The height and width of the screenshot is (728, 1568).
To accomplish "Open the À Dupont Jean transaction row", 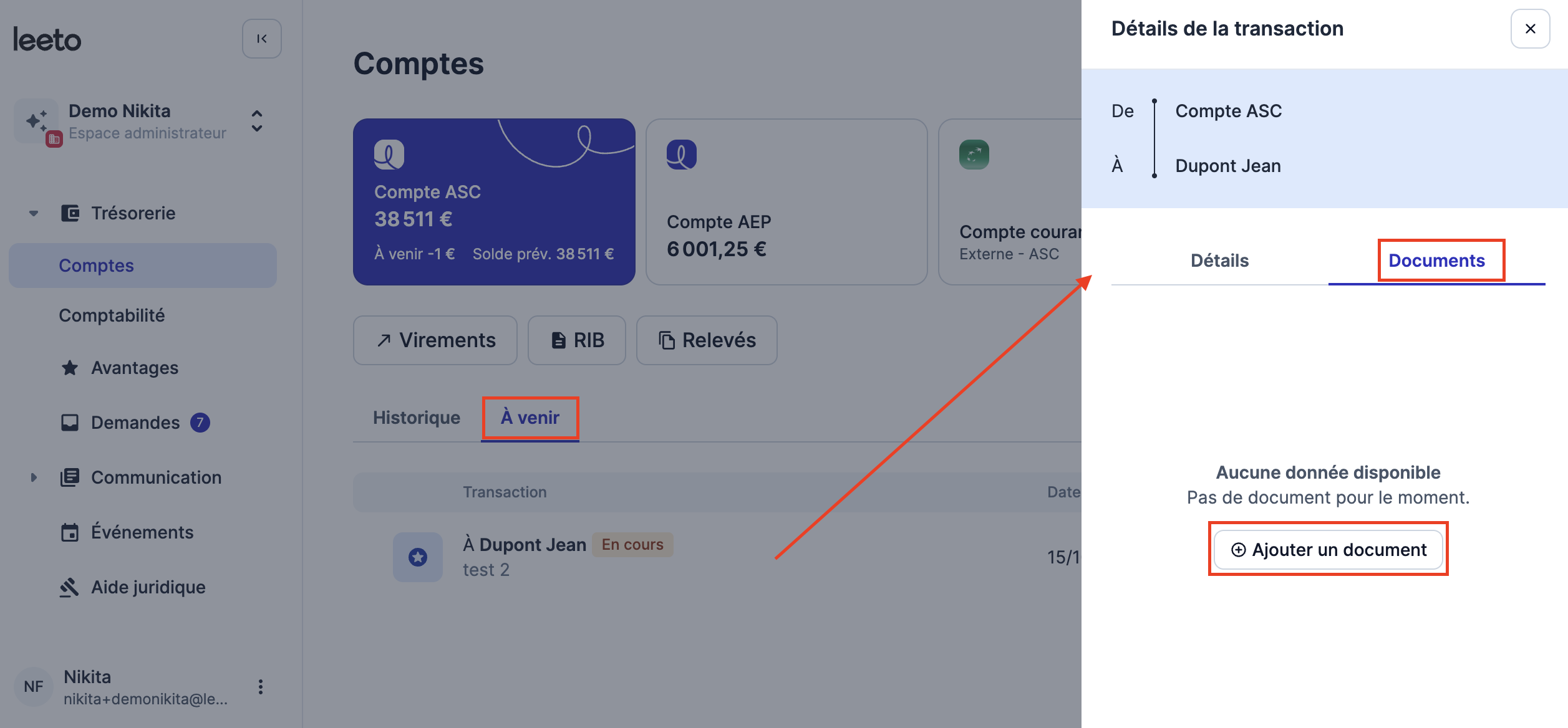I will point(717,557).
